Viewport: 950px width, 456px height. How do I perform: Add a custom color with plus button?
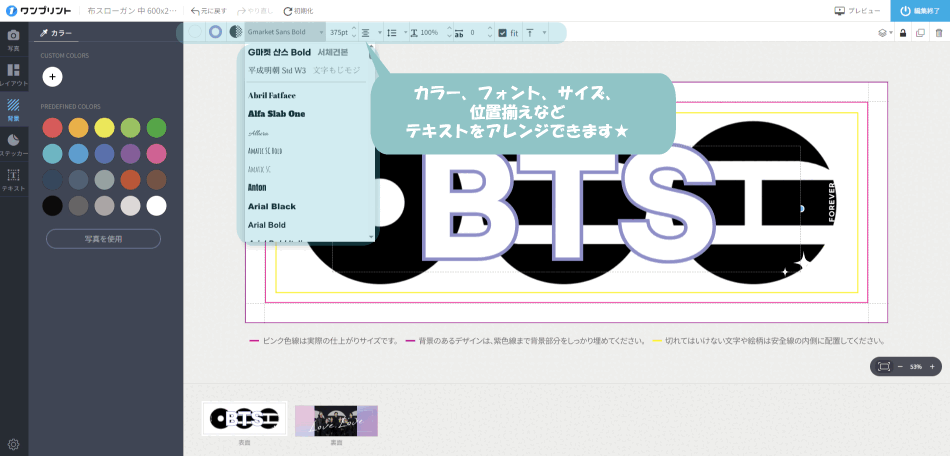(52, 76)
